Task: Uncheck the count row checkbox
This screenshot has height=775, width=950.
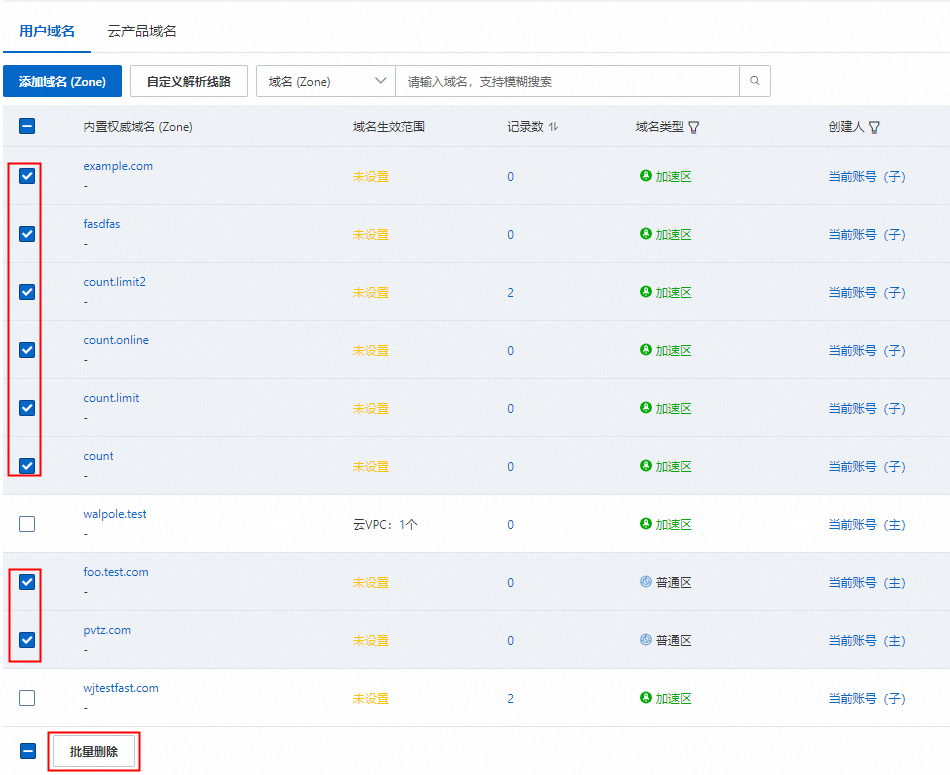Action: coord(27,466)
